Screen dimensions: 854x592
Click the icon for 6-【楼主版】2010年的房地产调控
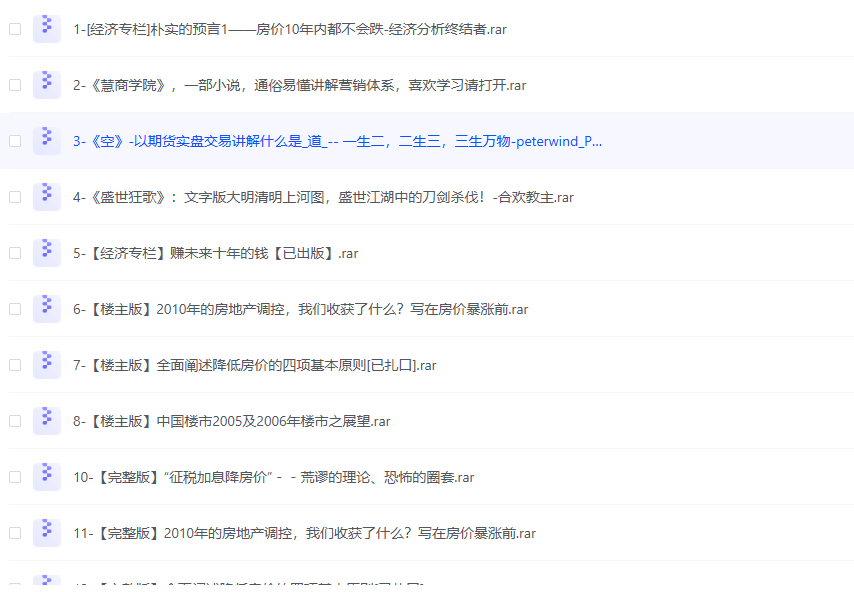[46, 309]
